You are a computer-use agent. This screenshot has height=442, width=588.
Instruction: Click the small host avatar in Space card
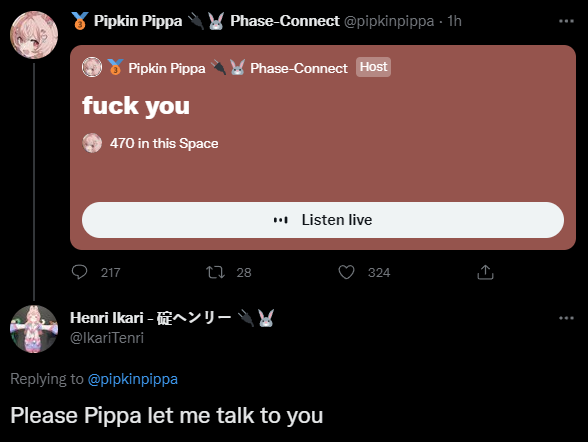point(92,67)
